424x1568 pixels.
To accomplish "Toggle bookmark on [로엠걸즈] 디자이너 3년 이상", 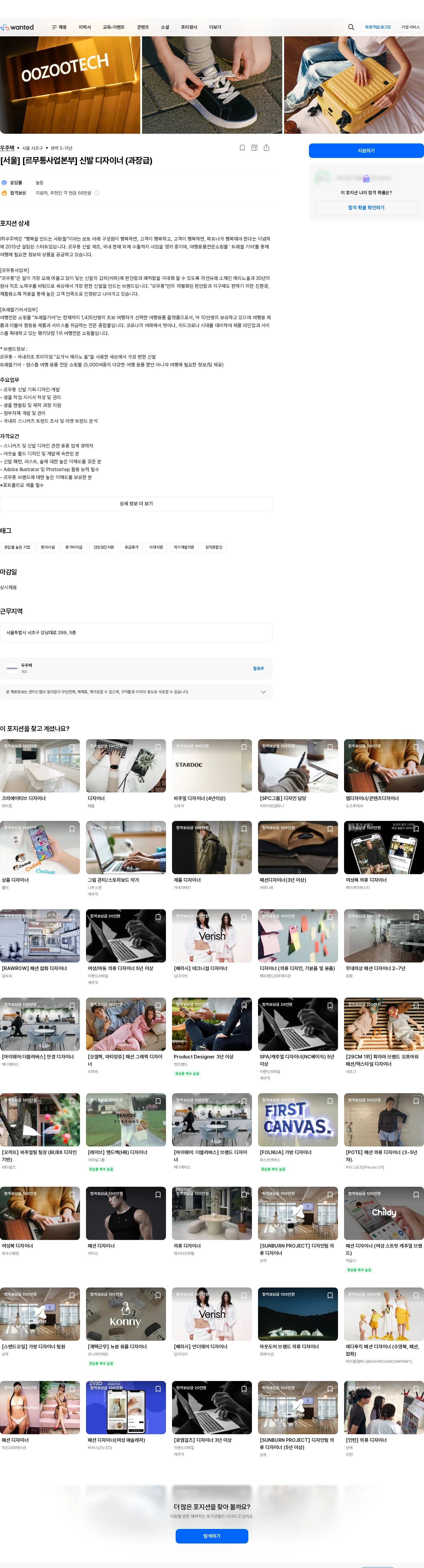I will click(x=244, y=1389).
